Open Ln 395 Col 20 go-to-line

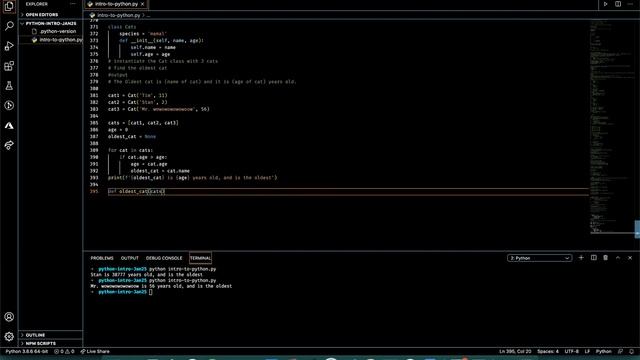click(515, 351)
